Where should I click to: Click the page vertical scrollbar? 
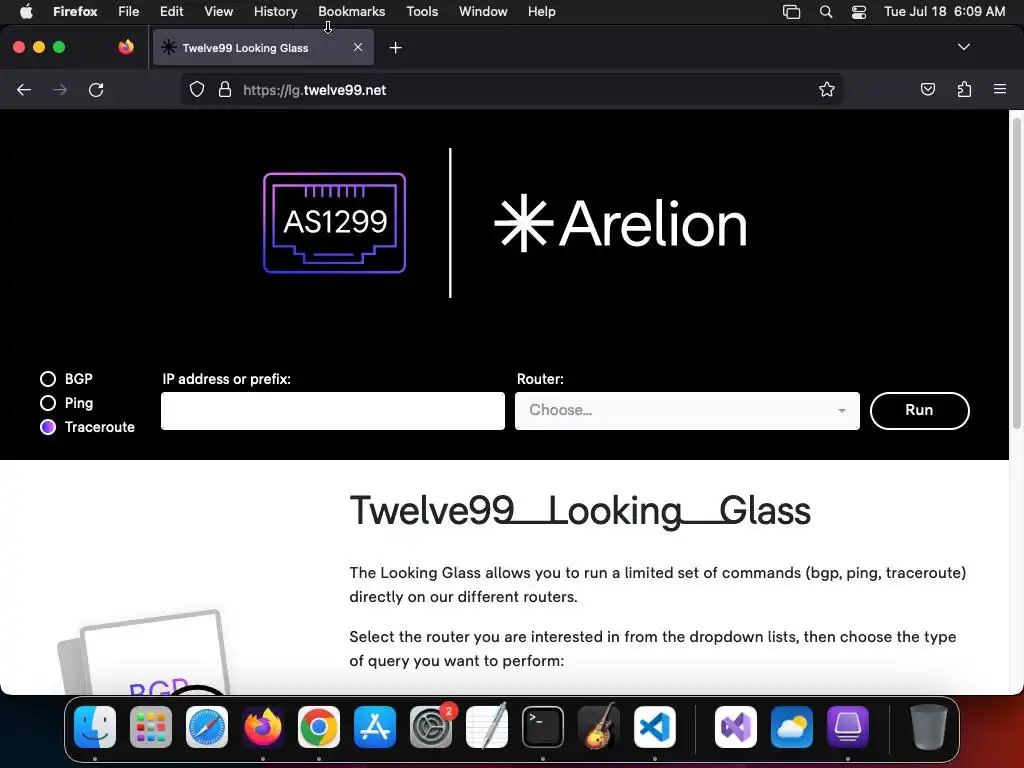[1016, 274]
